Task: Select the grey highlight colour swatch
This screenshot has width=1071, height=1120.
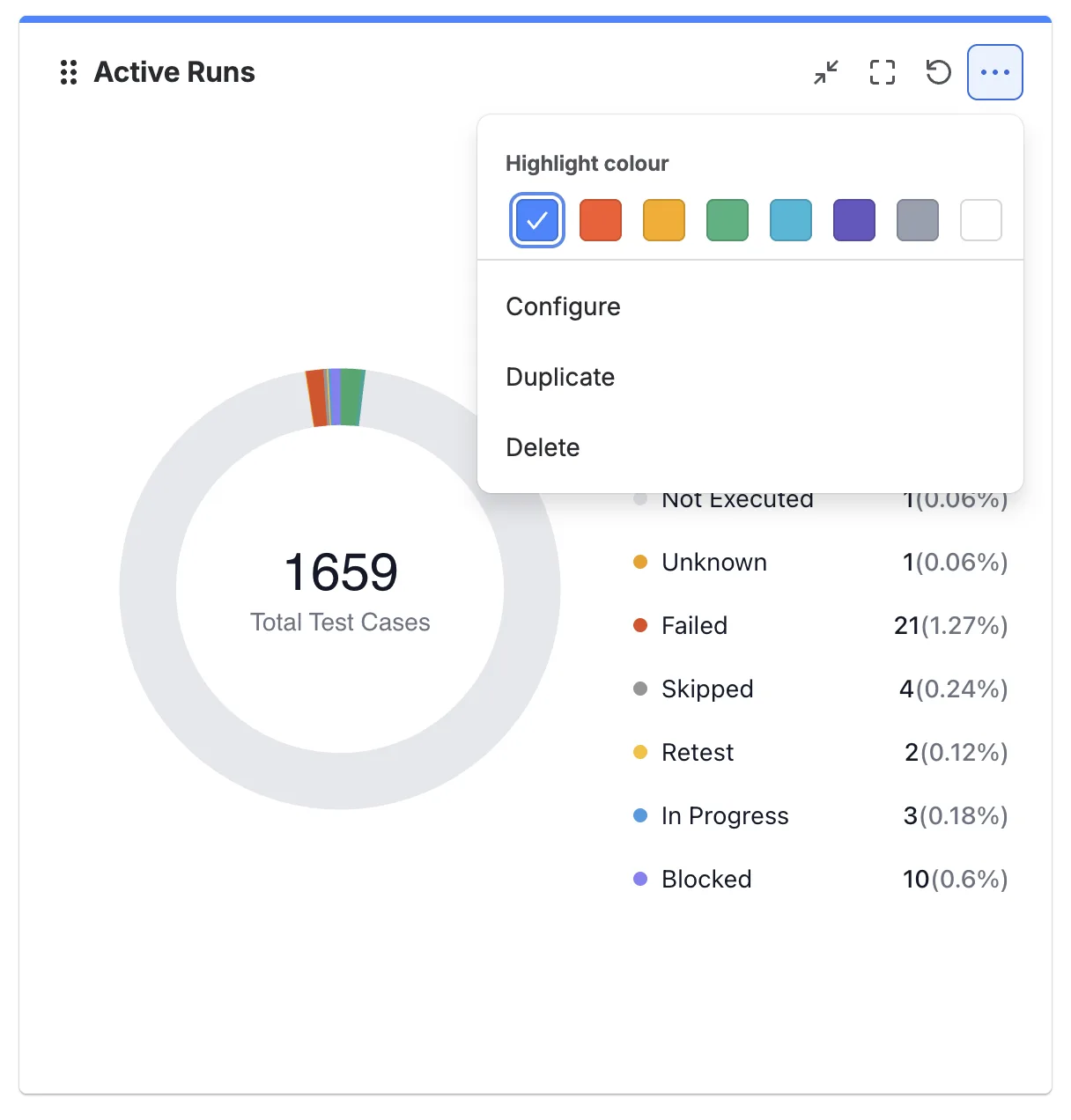Action: pos(918,220)
